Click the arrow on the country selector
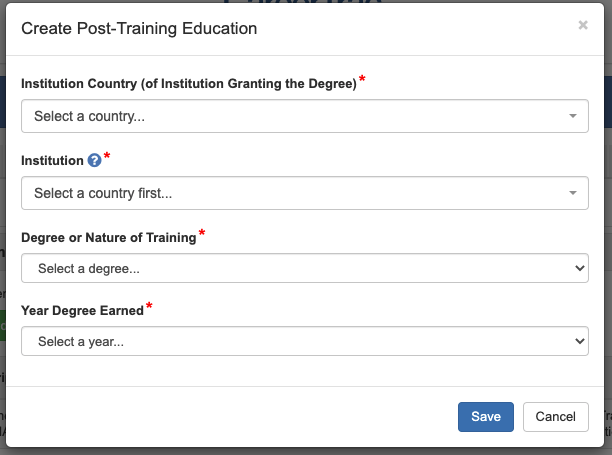612x455 pixels. (x=573, y=116)
